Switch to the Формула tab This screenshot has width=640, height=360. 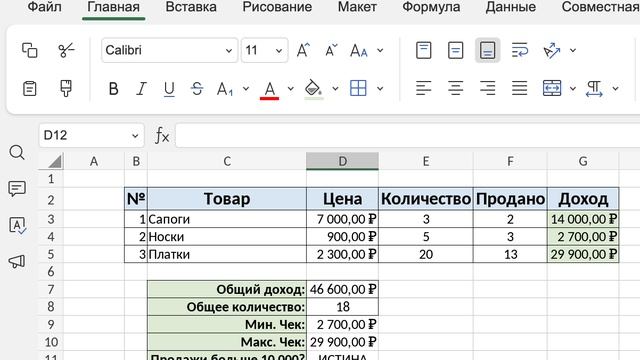pyautogui.click(x=431, y=7)
